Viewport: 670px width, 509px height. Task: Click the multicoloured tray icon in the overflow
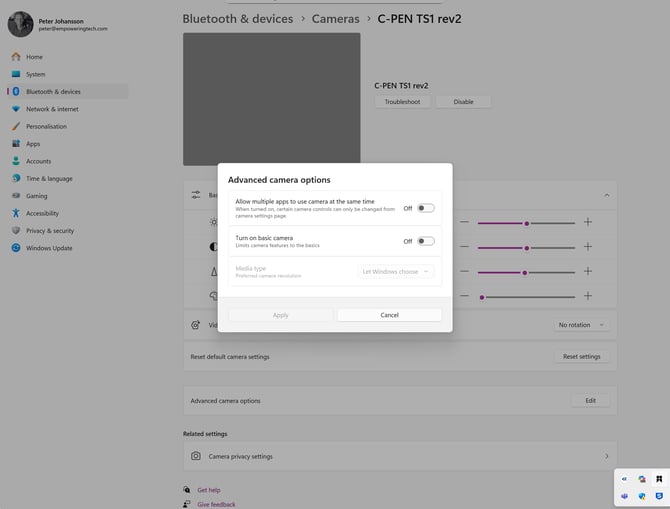tap(642, 479)
